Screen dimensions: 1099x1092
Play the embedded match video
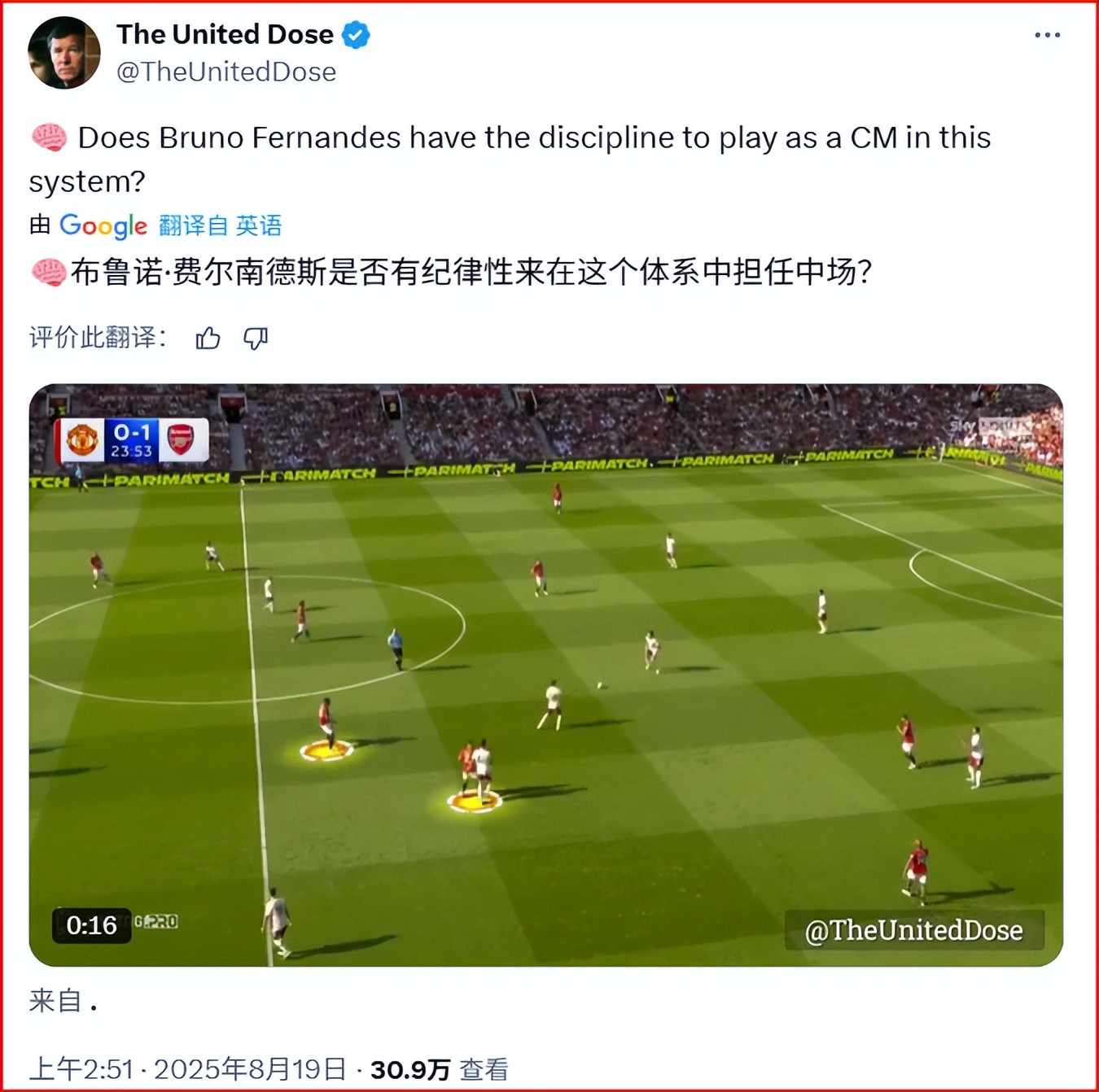tap(546, 675)
